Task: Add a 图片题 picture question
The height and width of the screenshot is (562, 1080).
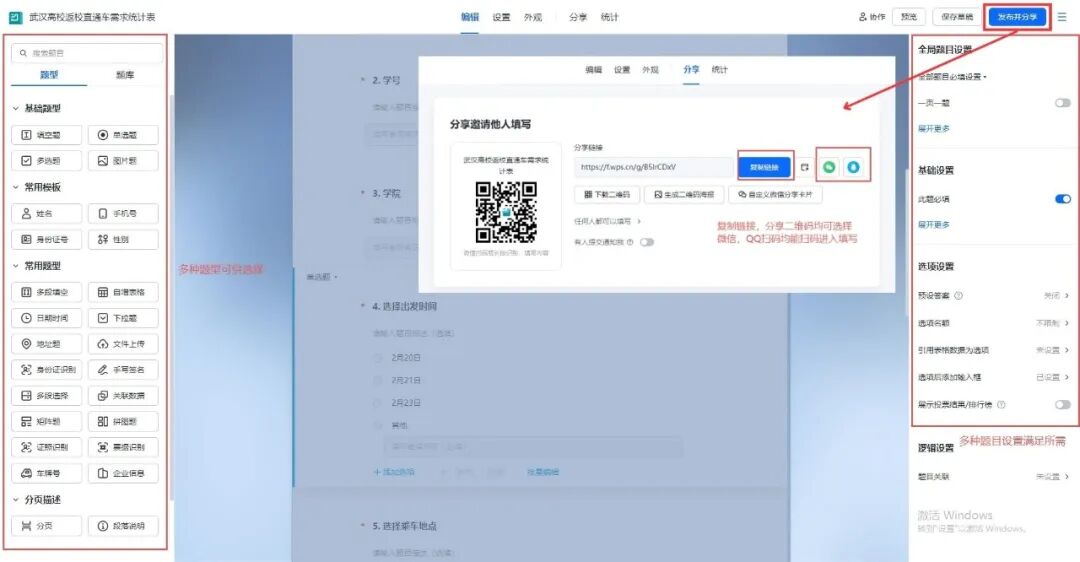Action: click(x=123, y=160)
